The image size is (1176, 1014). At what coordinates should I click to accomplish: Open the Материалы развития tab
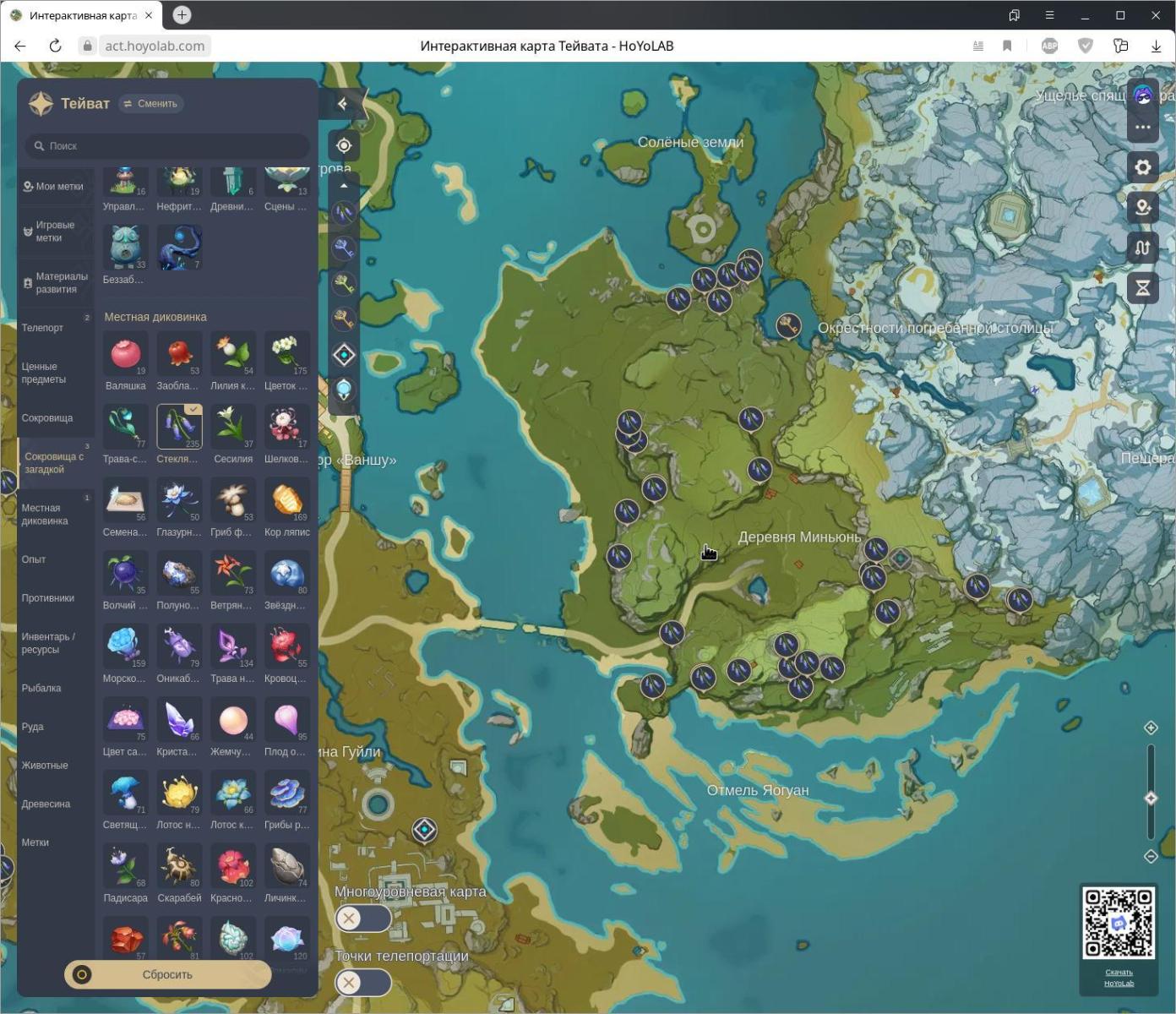click(54, 283)
